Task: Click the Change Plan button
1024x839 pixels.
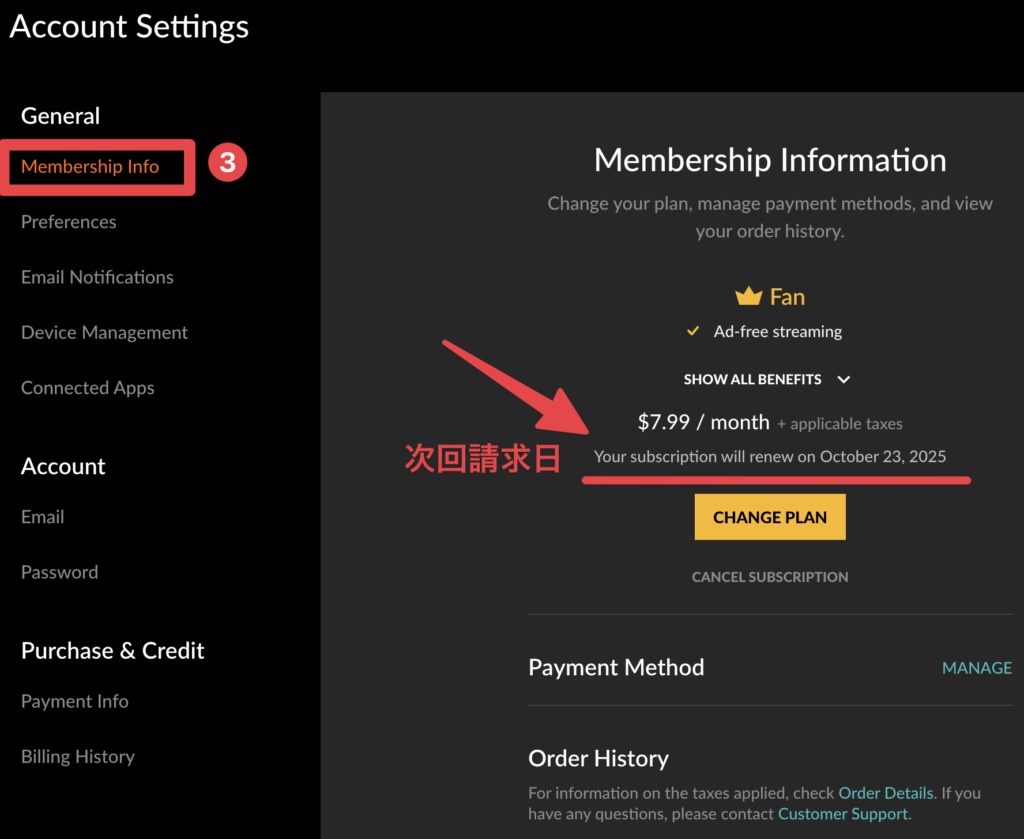Action: point(770,517)
